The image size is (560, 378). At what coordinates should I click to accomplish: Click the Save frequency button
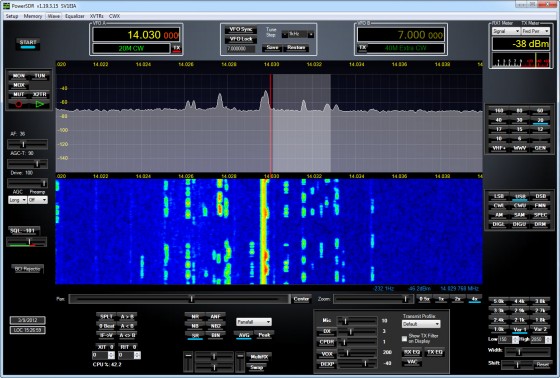tap(272, 48)
